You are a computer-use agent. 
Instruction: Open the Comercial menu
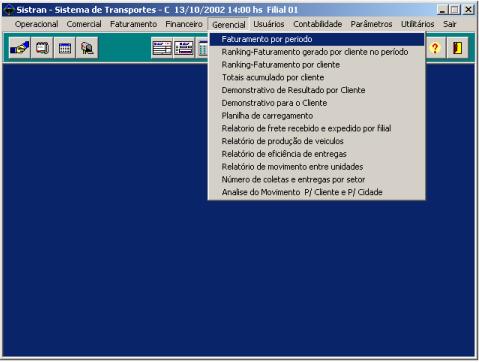click(84, 24)
